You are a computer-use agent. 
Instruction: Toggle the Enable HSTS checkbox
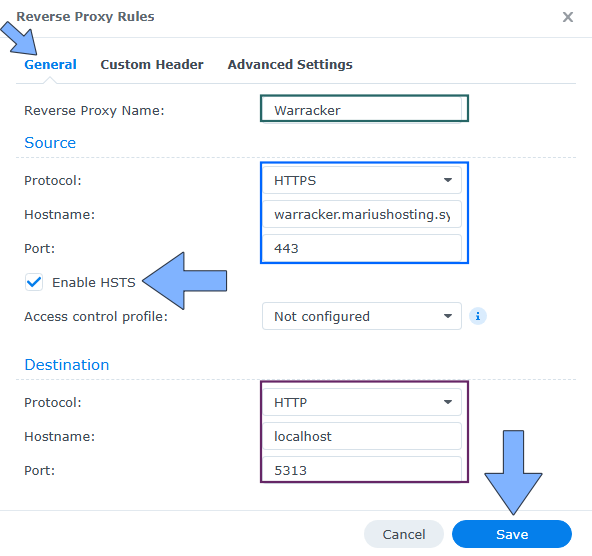tap(34, 282)
